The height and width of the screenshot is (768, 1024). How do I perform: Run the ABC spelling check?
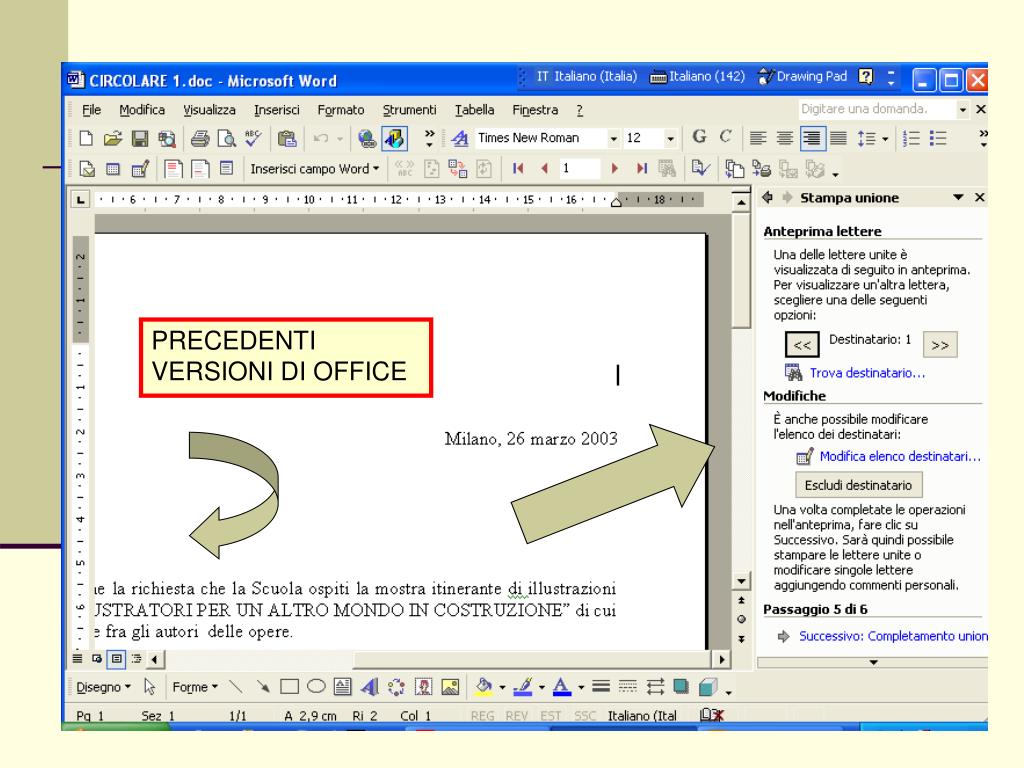pyautogui.click(x=253, y=138)
